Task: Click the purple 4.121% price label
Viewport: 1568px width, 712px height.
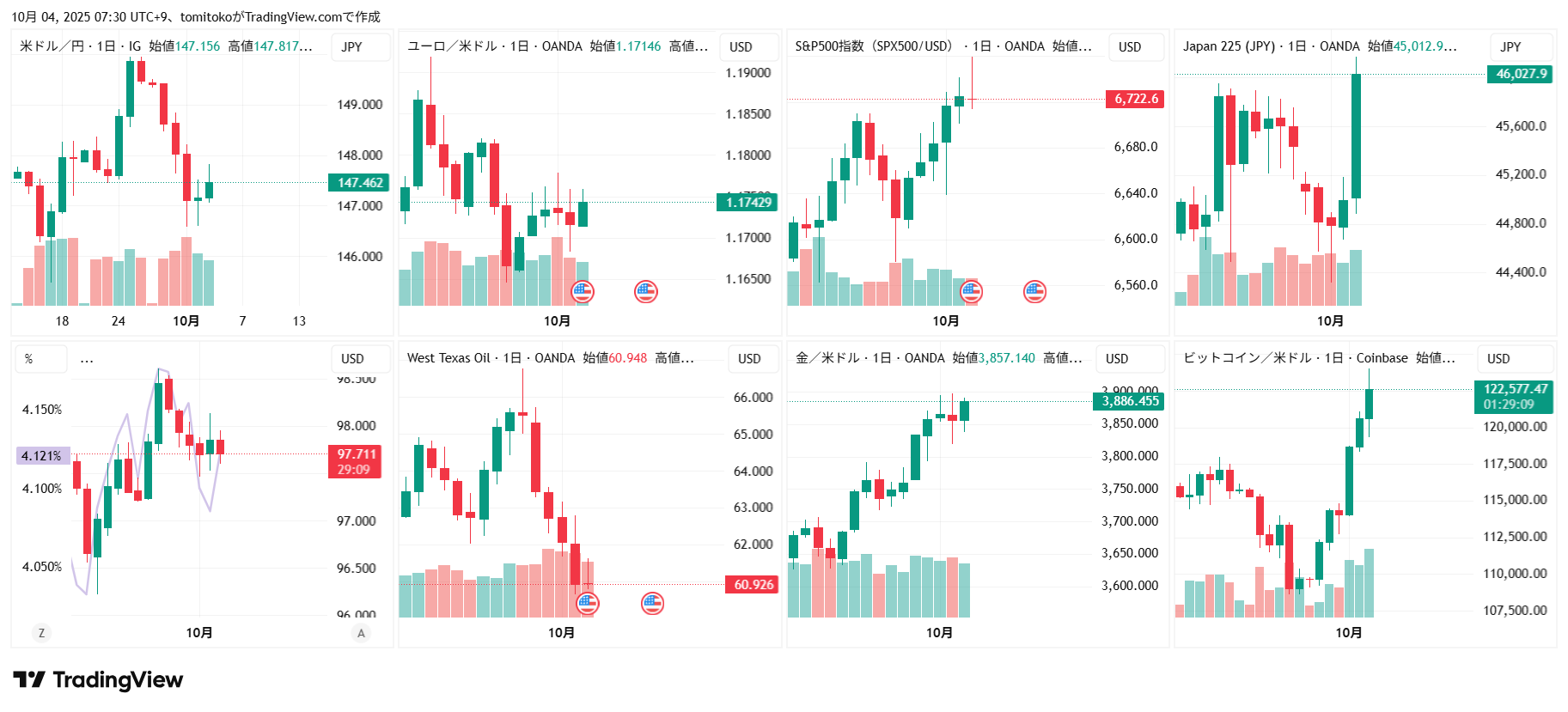Action: coord(42,456)
